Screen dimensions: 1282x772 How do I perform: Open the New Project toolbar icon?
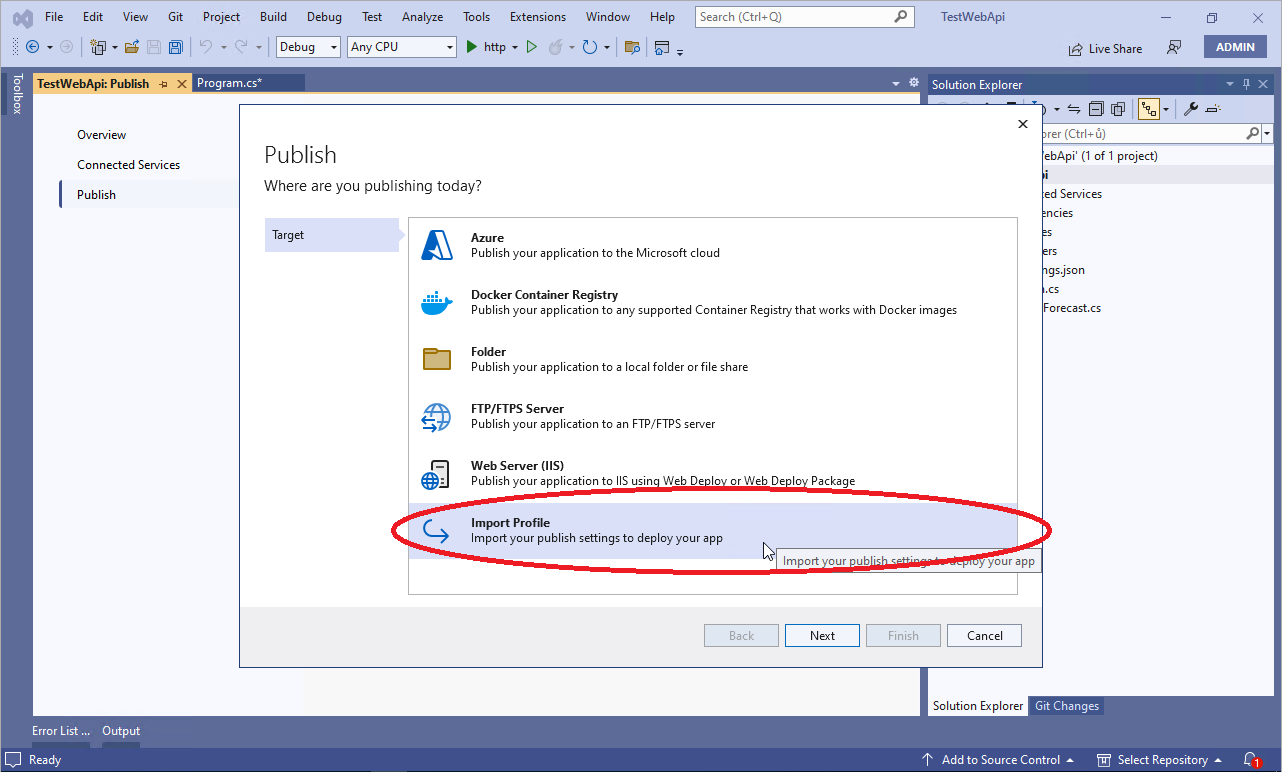coord(98,47)
